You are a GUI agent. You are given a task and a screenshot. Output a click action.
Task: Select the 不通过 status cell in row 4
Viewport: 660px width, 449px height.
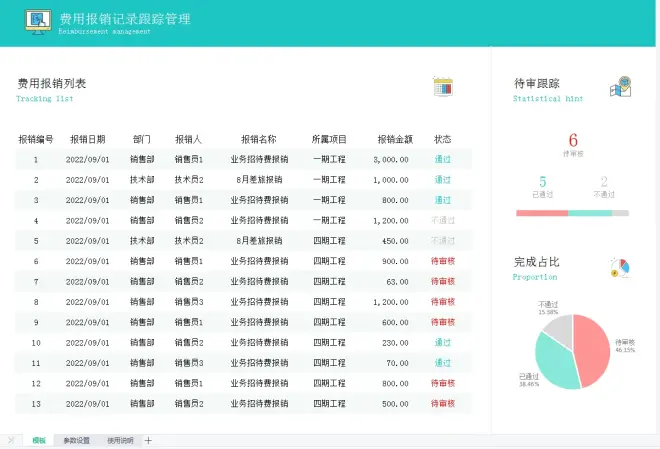(x=443, y=220)
